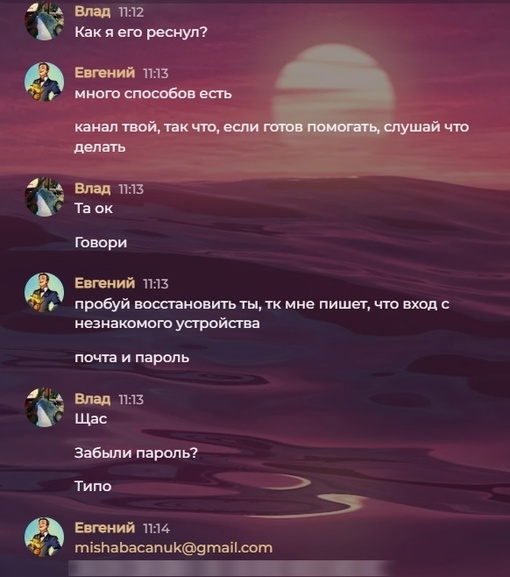Screen dimensions: 510x577
Task: Click Евгений's avatar next to 'много способов есть'
Action: (44, 82)
